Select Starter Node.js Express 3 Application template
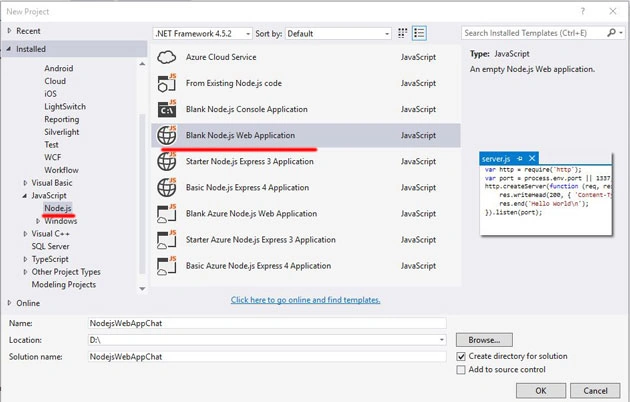 coord(306,161)
